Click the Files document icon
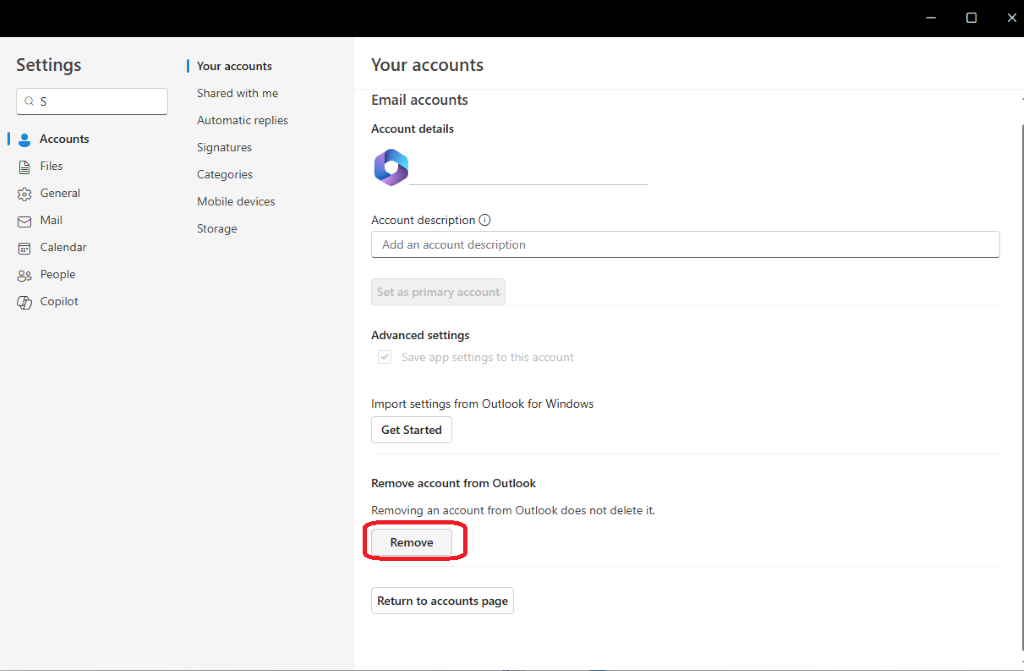Image resolution: width=1024 pixels, height=671 pixels. tap(24, 167)
